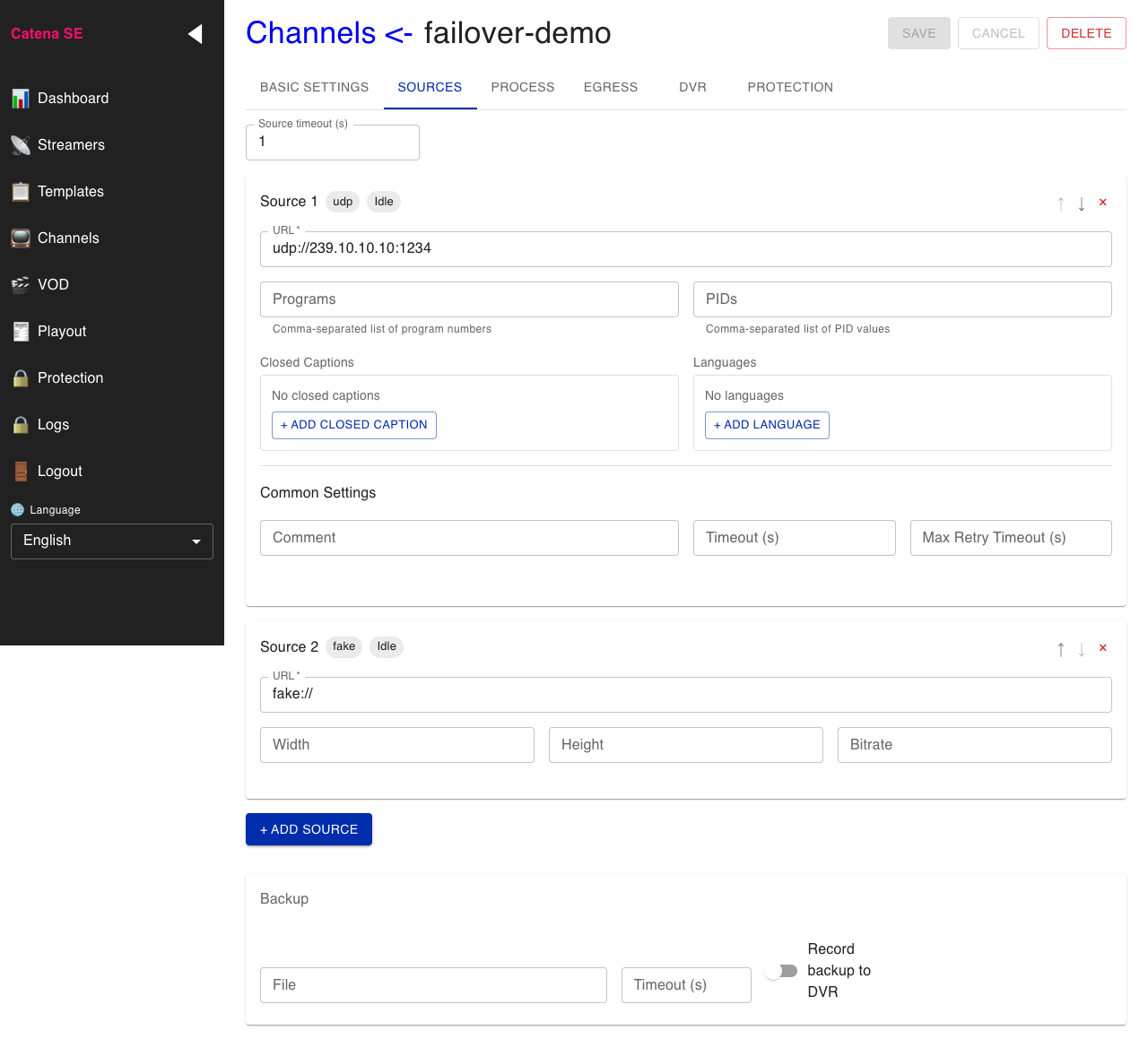The width and height of the screenshot is (1148, 1039).
Task: Delete Source 1 using the red X
Action: pos(1103,203)
